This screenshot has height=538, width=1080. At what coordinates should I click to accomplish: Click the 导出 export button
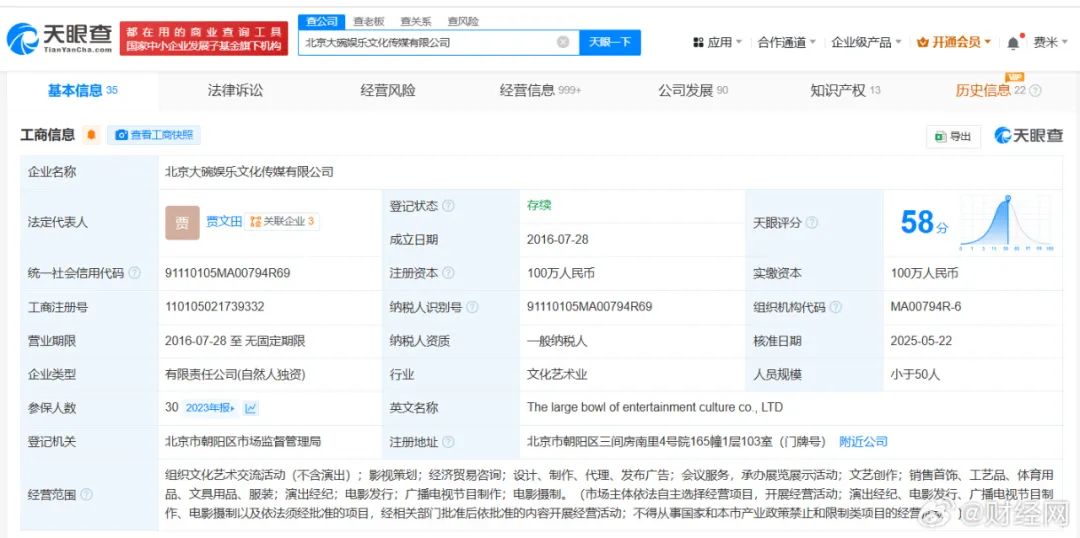tap(953, 136)
